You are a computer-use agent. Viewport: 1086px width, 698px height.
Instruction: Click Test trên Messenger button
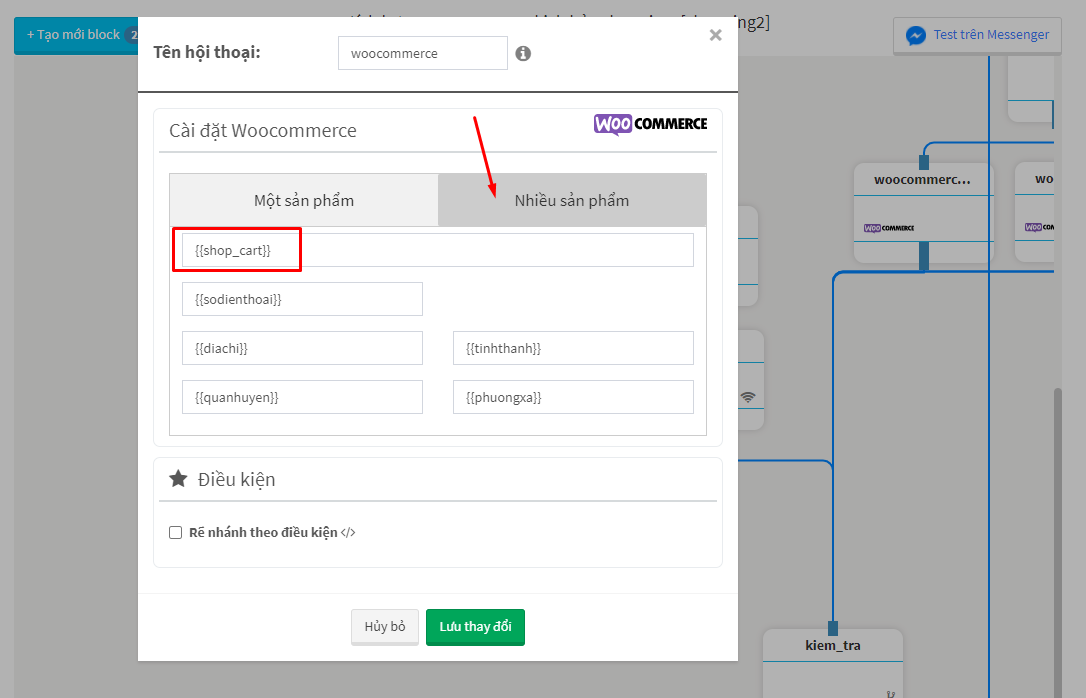977,35
